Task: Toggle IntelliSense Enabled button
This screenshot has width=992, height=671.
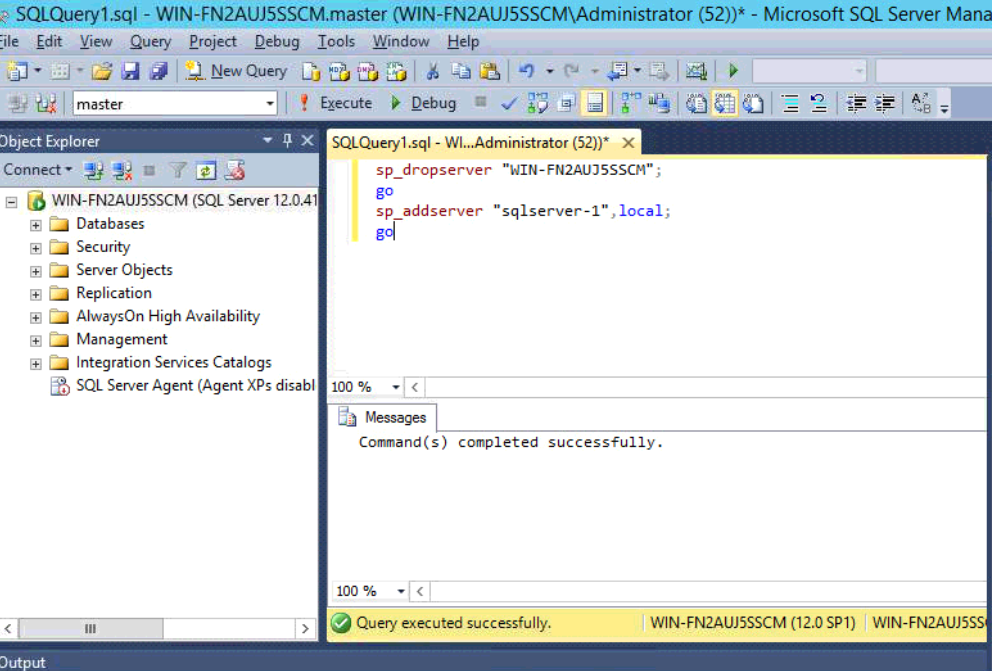Action: click(595, 103)
